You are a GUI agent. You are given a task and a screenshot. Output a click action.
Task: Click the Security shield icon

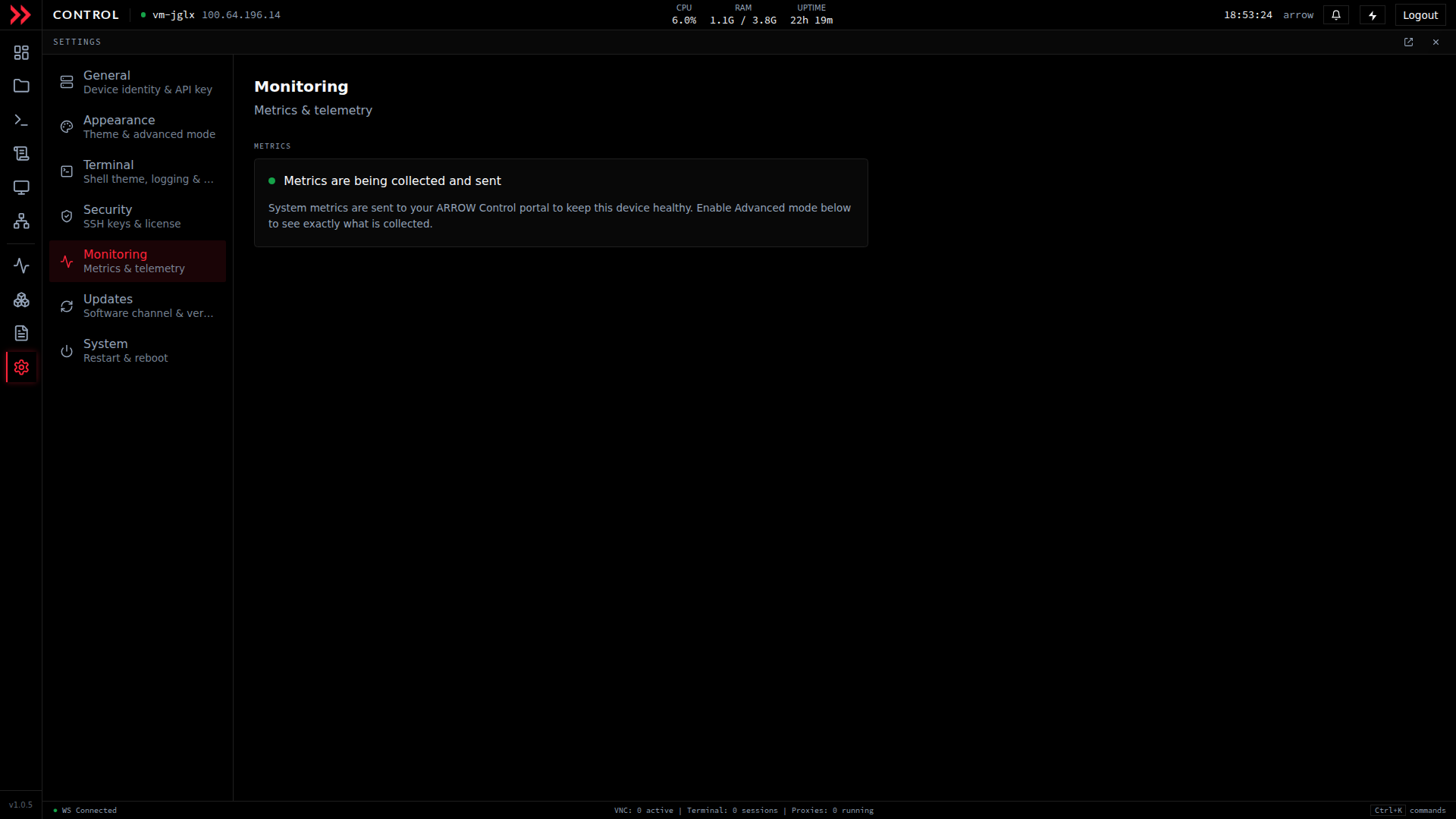pos(67,216)
